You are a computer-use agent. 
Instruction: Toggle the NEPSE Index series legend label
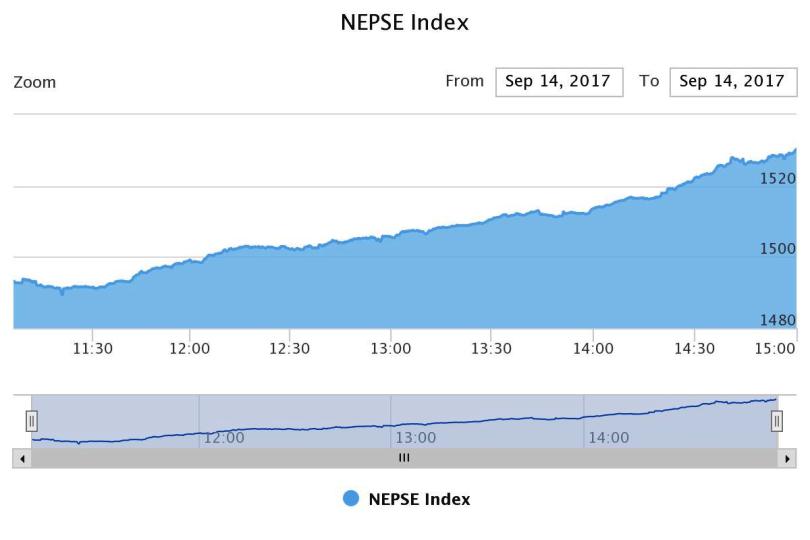coord(419,499)
